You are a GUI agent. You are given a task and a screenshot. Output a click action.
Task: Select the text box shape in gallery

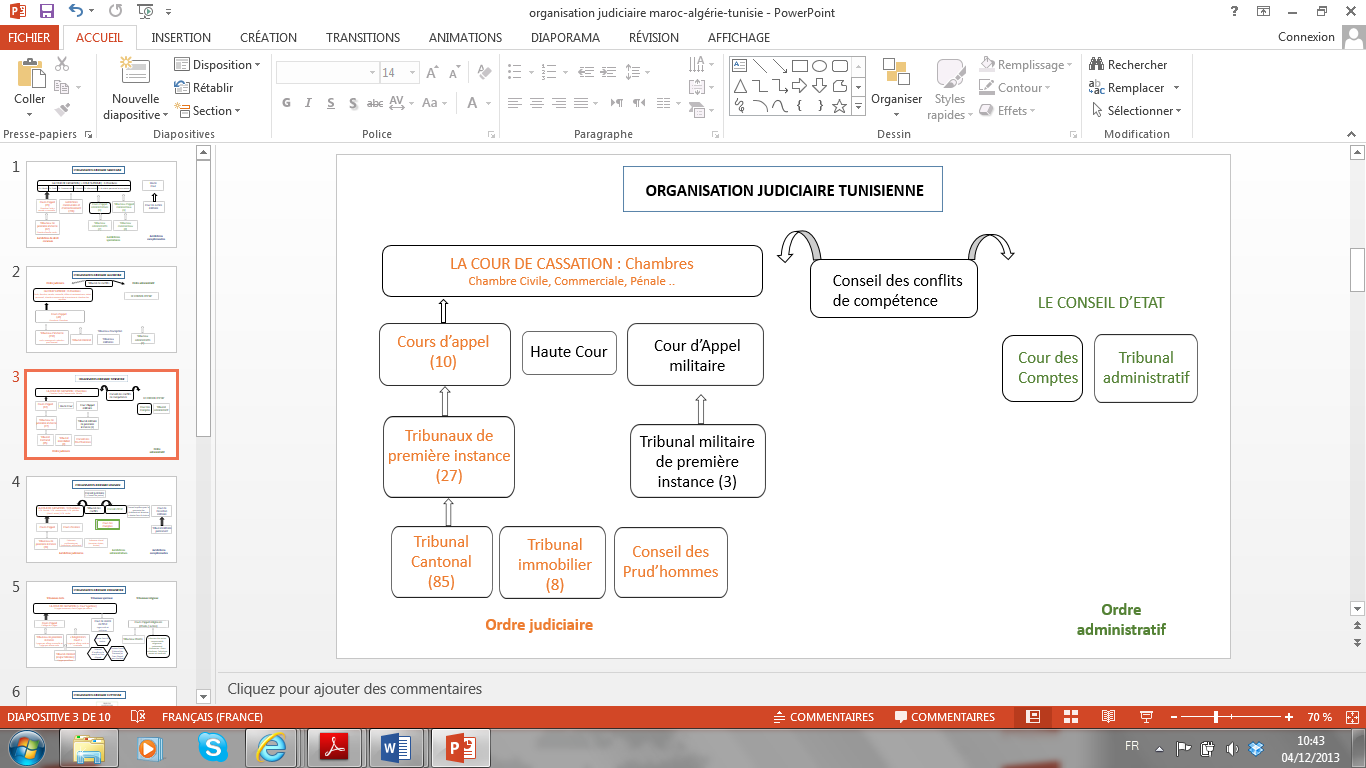[740, 66]
